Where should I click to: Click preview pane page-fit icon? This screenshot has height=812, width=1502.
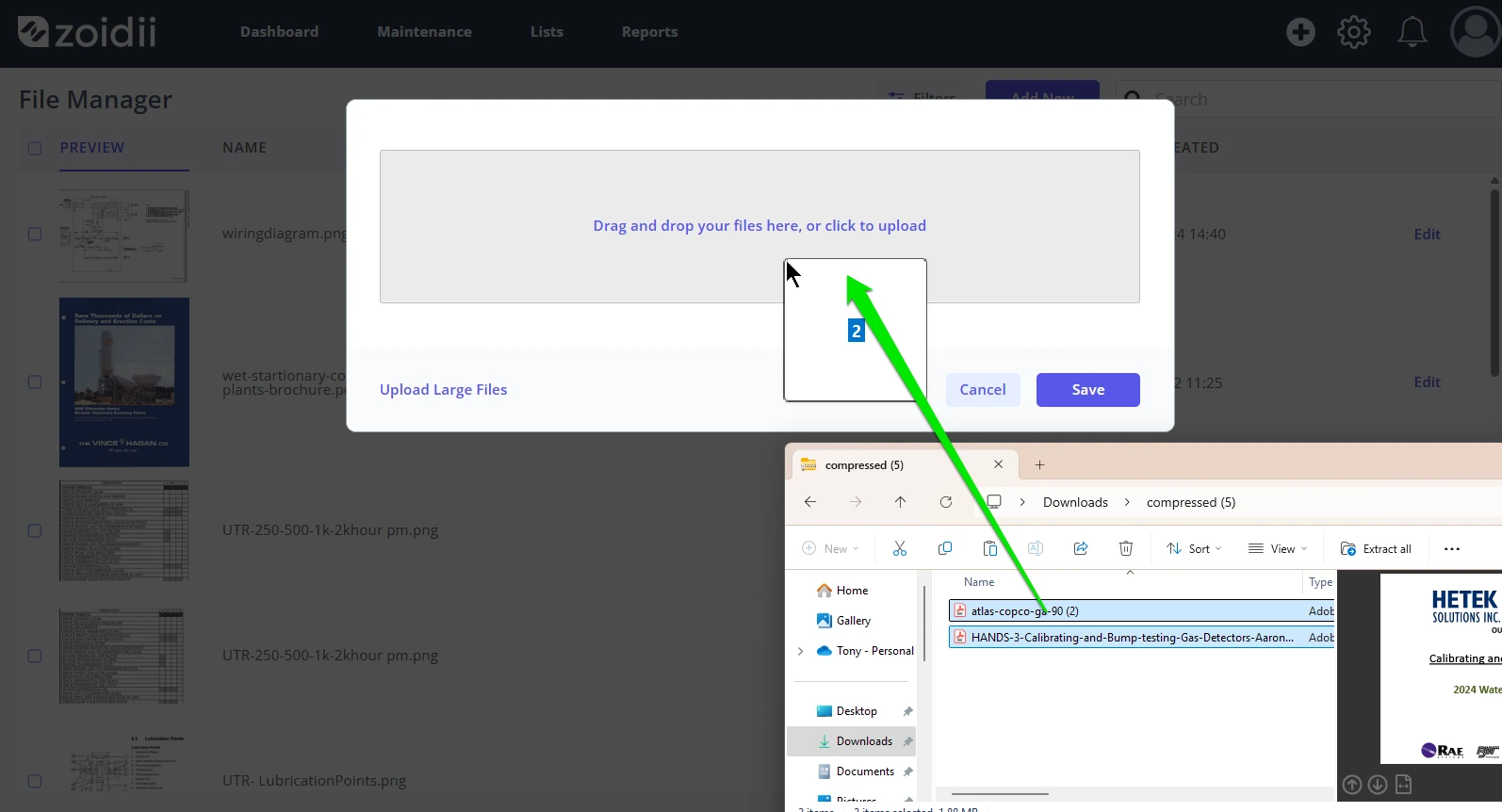(1403, 784)
